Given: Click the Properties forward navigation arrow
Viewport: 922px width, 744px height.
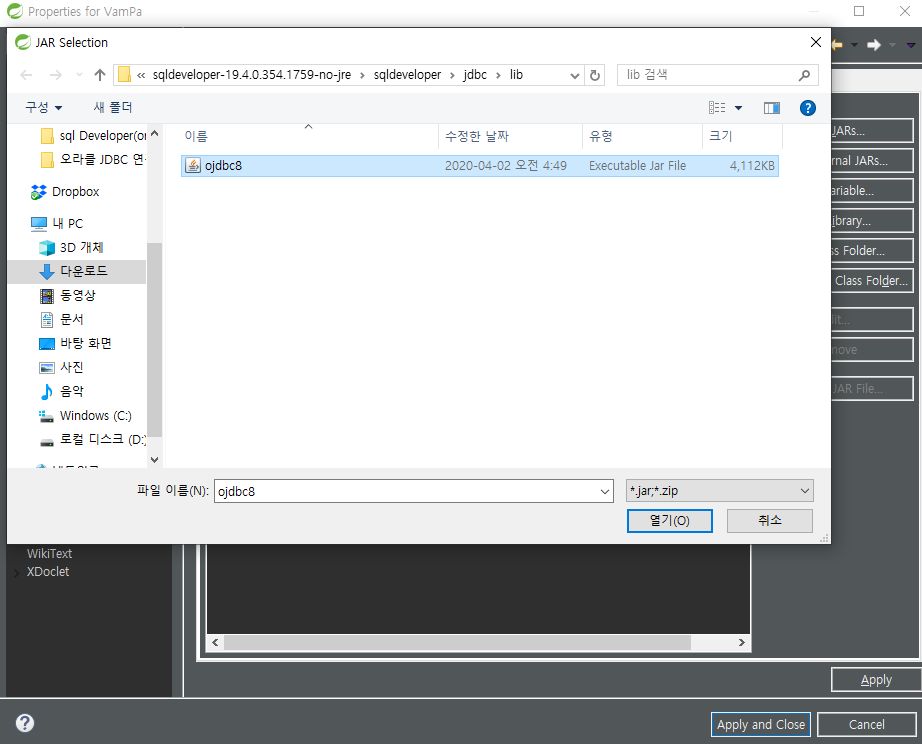Looking at the screenshot, I should pos(874,45).
